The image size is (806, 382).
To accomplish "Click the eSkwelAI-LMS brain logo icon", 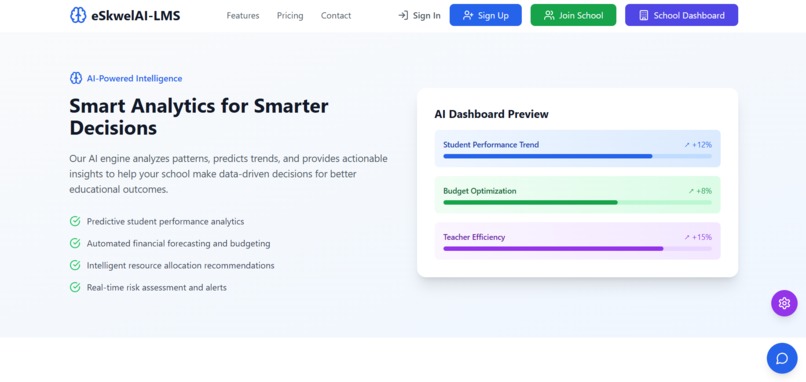I will 78,15.
